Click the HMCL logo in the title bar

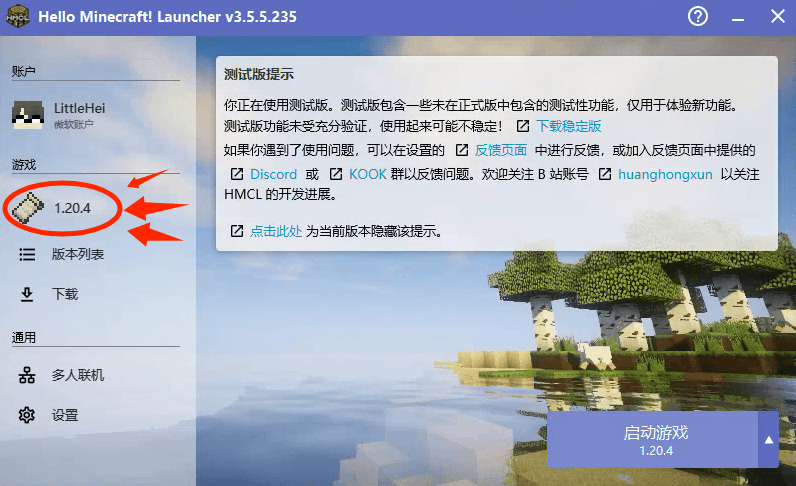click(18, 16)
